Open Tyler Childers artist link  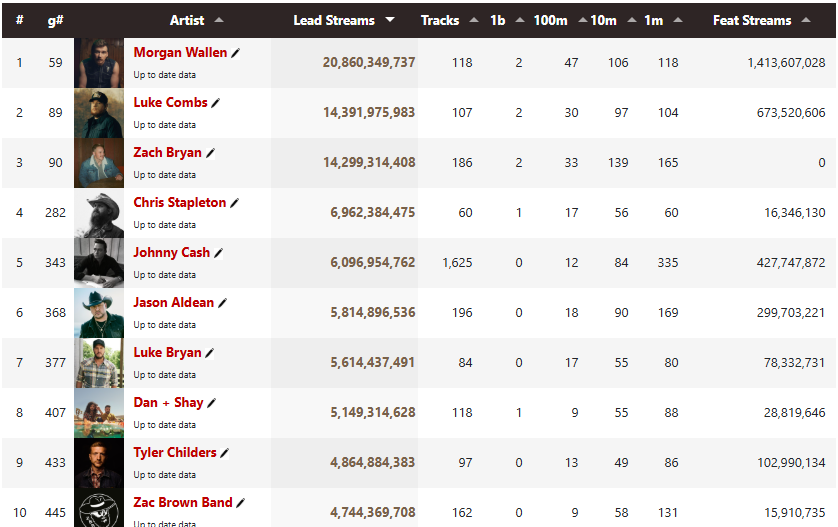point(175,452)
